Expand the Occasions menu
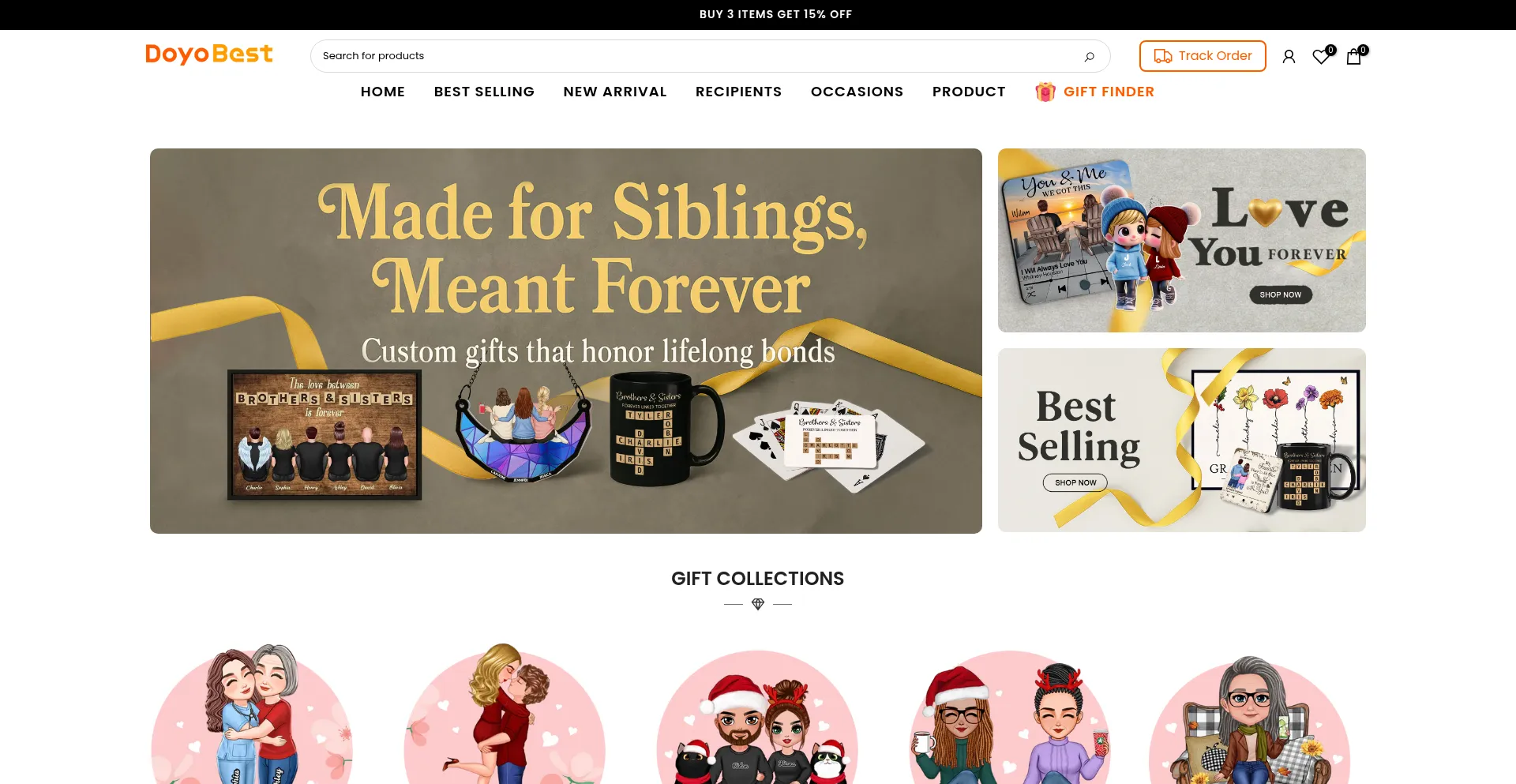Screen dimensions: 1516x784 click(857, 92)
